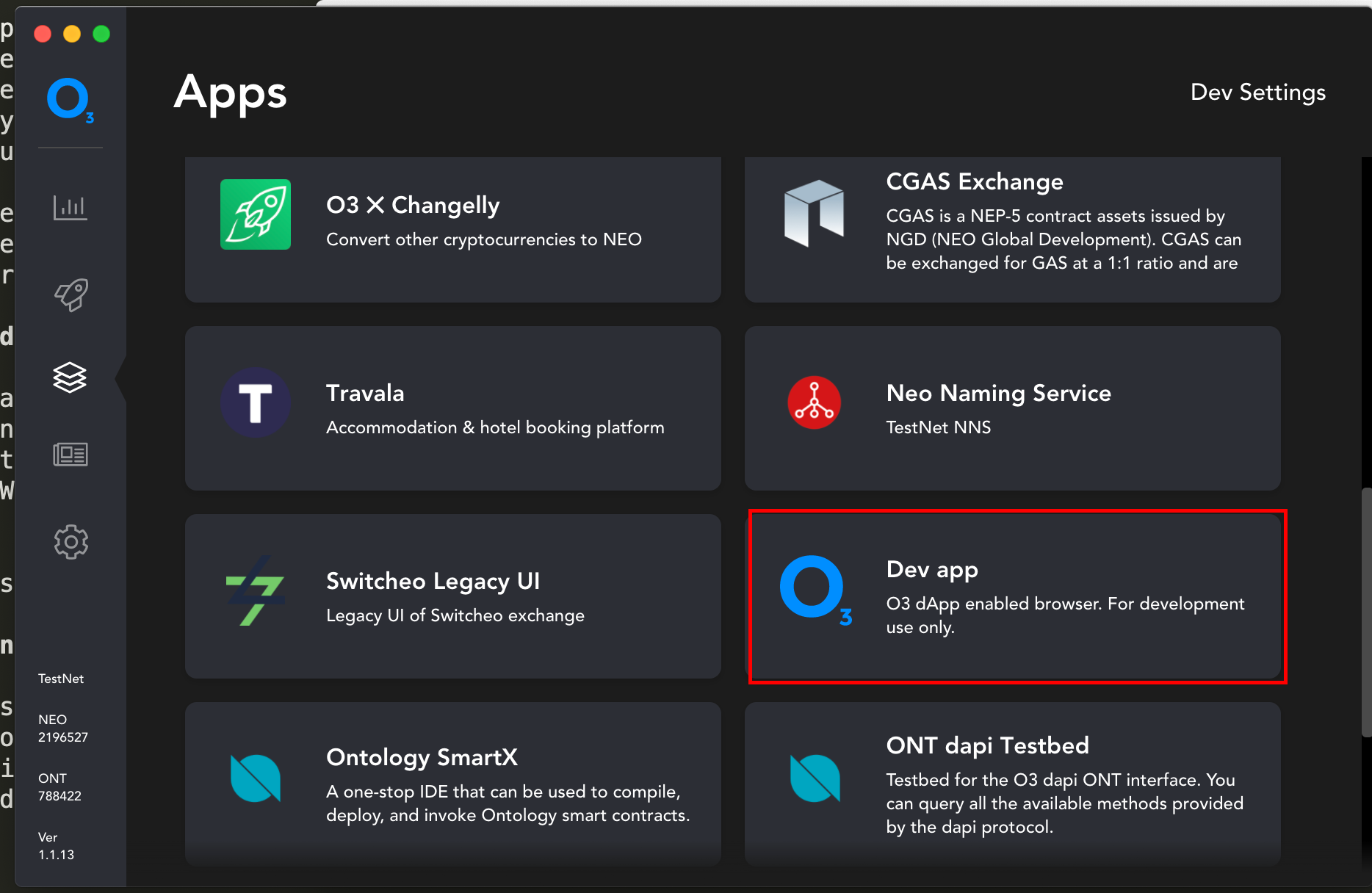
Task: Click the Dev app O3 logo
Action: 815,590
